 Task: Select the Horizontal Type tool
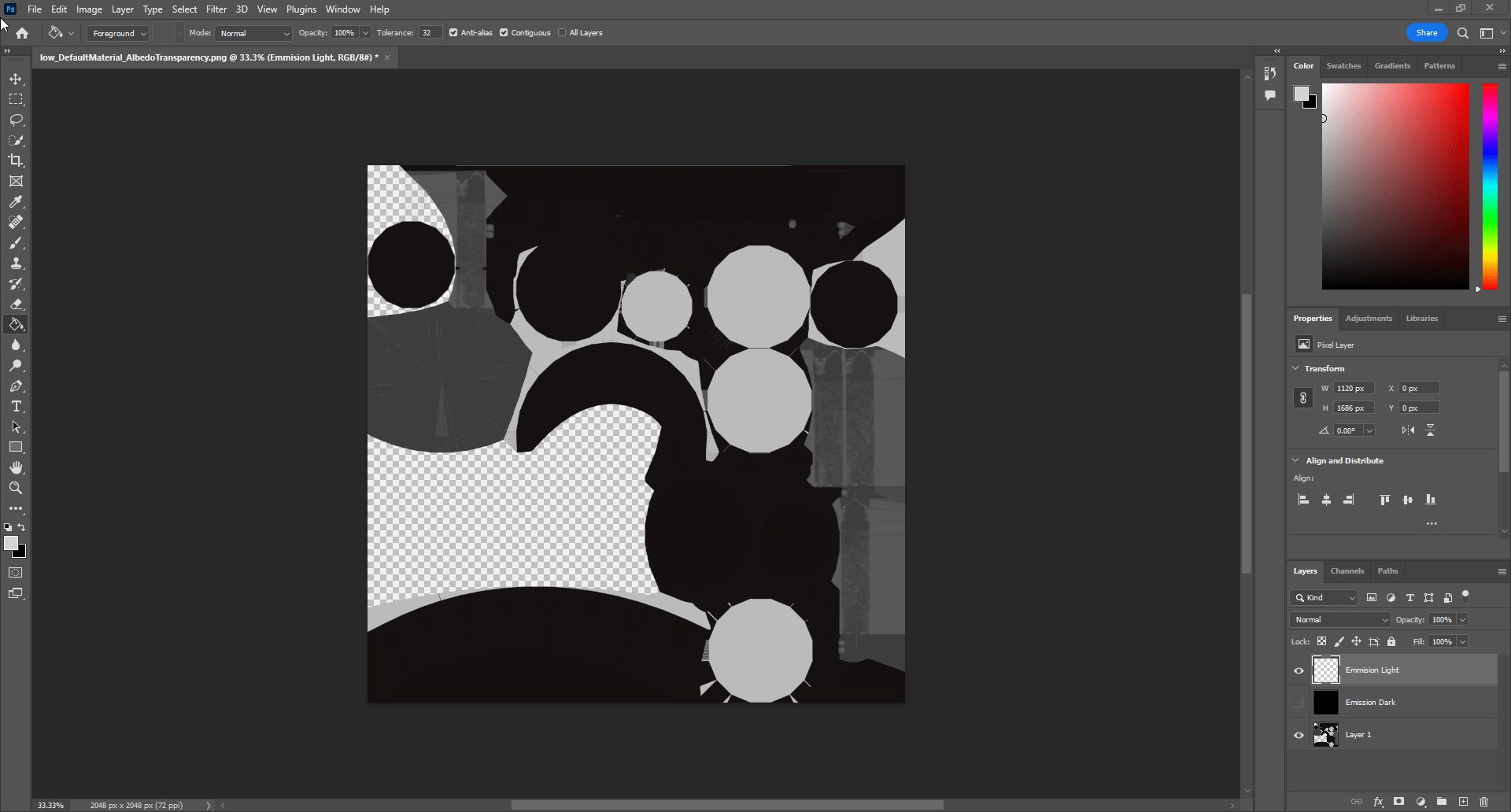click(16, 407)
